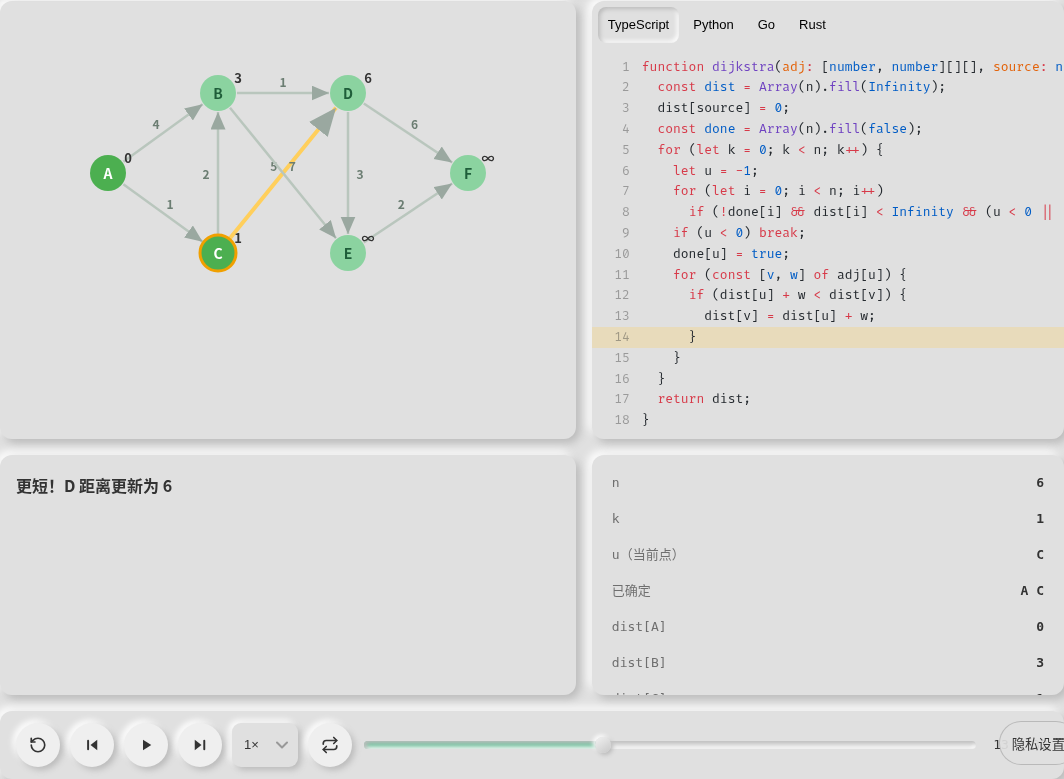Click distance label 6 above node D

click(x=368, y=79)
